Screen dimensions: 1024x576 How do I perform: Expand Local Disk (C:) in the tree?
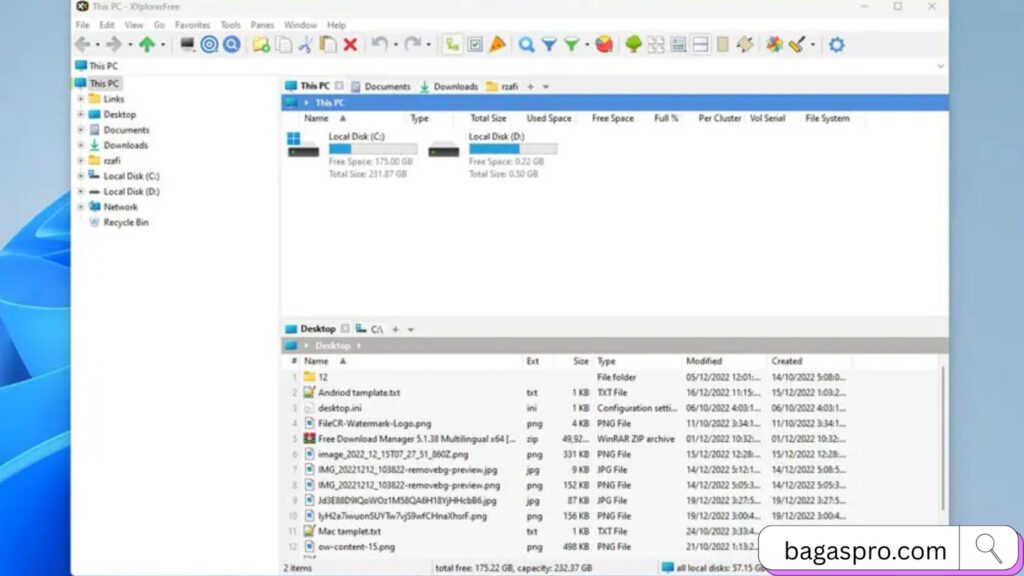pos(81,176)
